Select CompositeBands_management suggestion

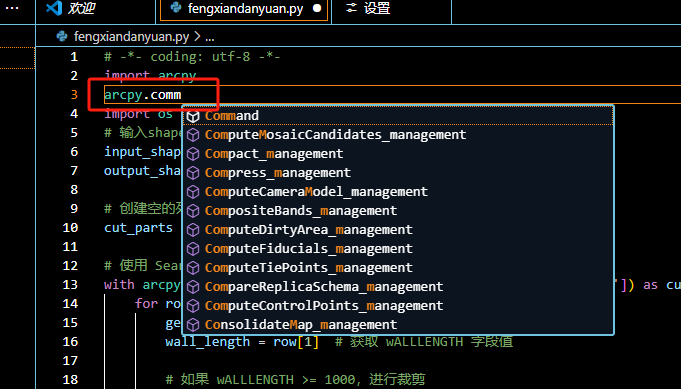[398, 211]
